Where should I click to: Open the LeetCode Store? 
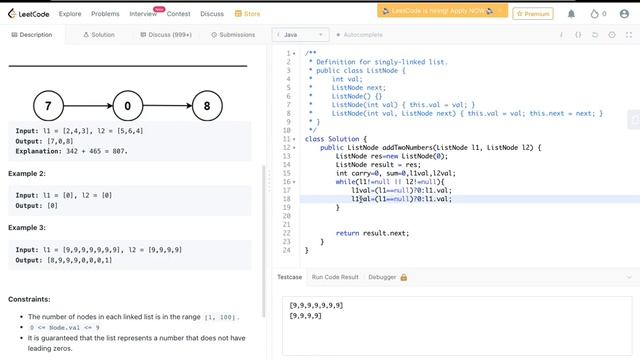[247, 14]
